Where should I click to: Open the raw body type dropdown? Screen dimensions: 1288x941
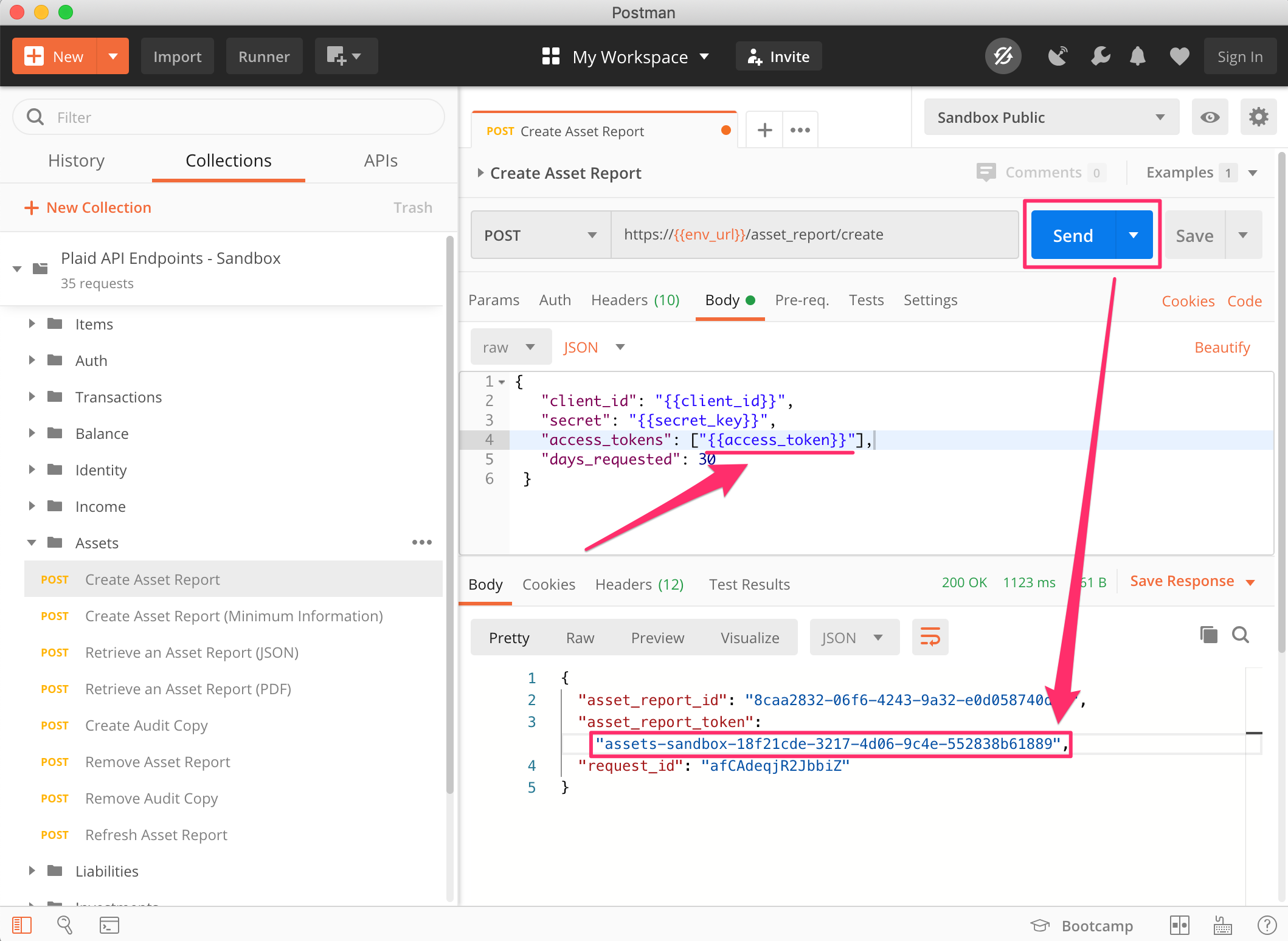click(511, 347)
